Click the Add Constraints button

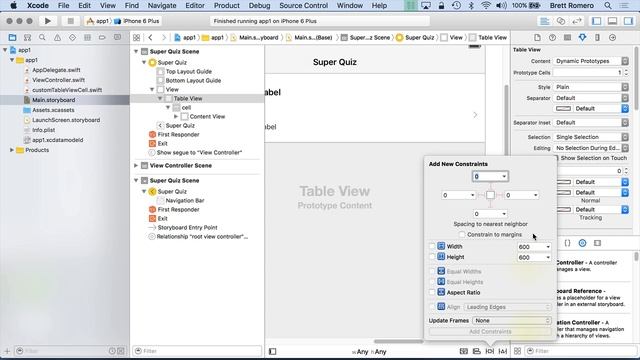point(490,331)
